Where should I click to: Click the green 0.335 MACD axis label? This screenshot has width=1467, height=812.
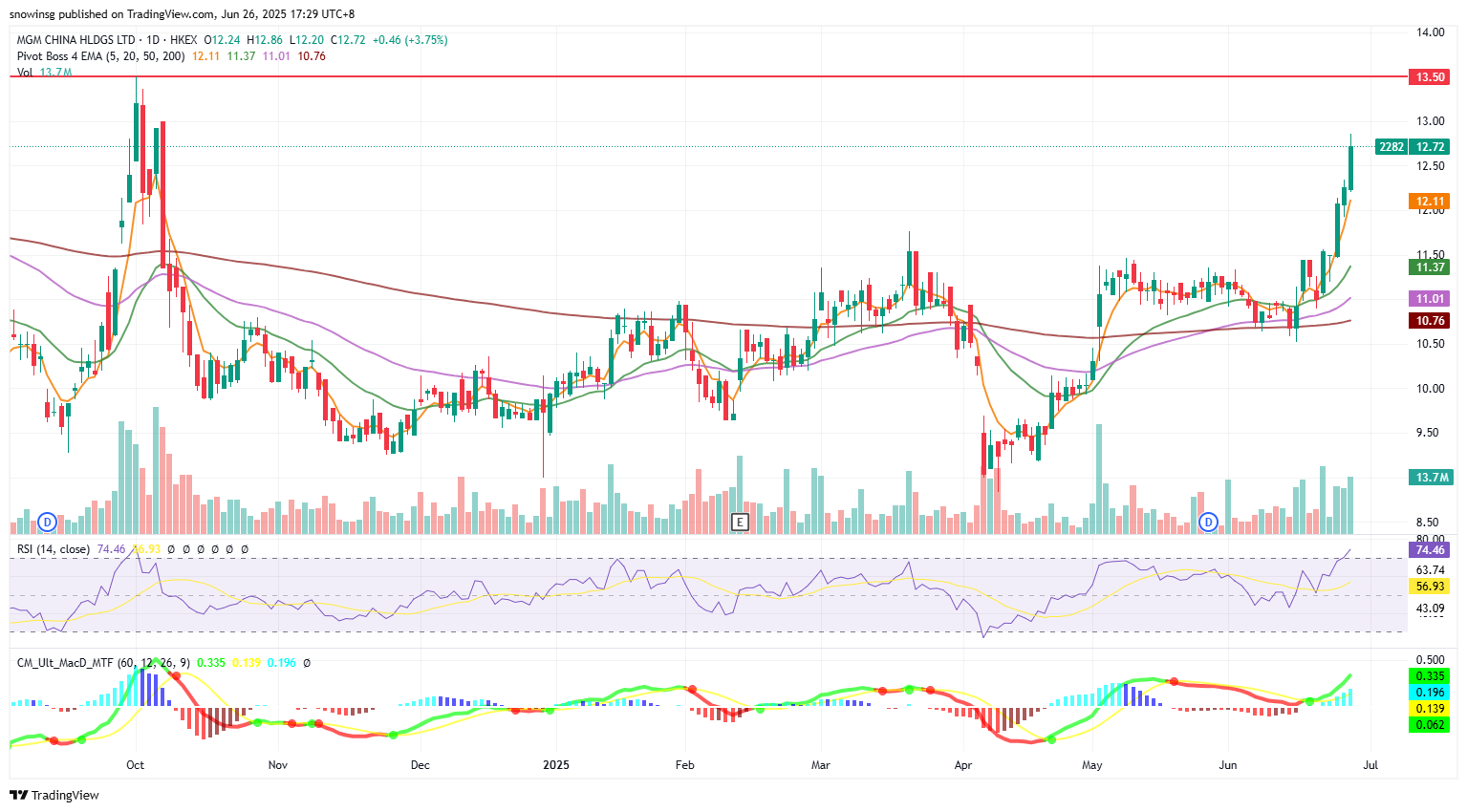[1430, 675]
